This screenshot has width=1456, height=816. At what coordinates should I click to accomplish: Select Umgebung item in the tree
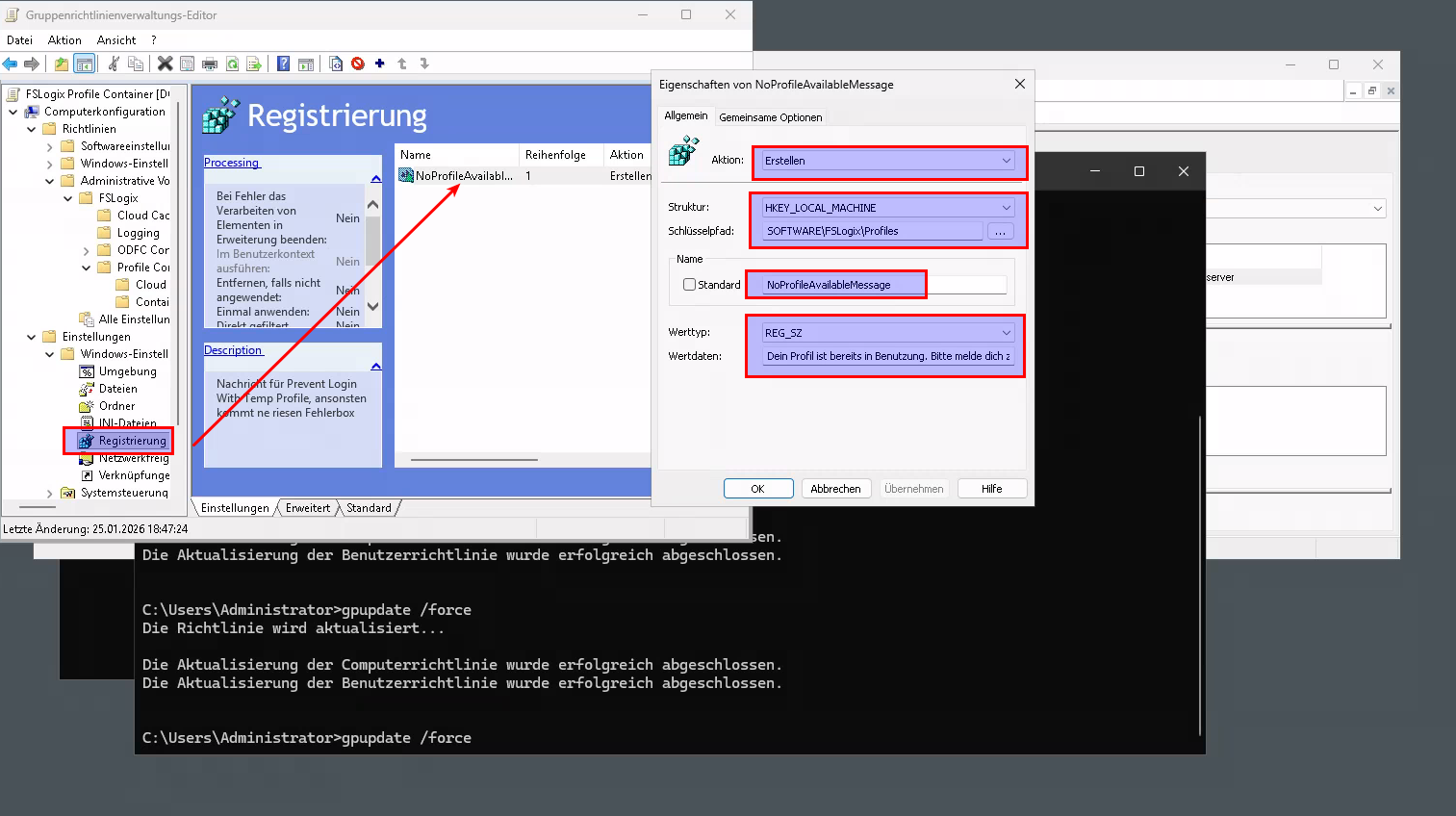[127, 371]
